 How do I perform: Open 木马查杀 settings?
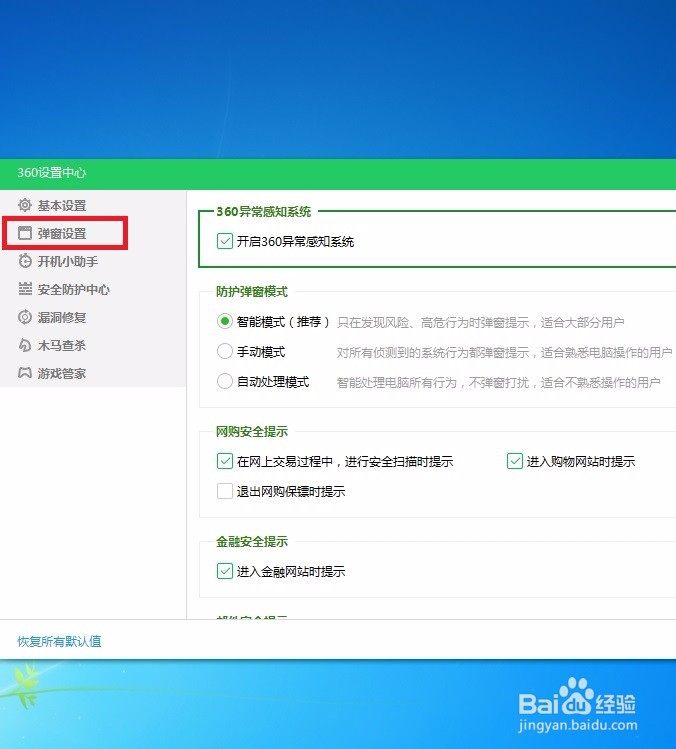tap(62, 345)
